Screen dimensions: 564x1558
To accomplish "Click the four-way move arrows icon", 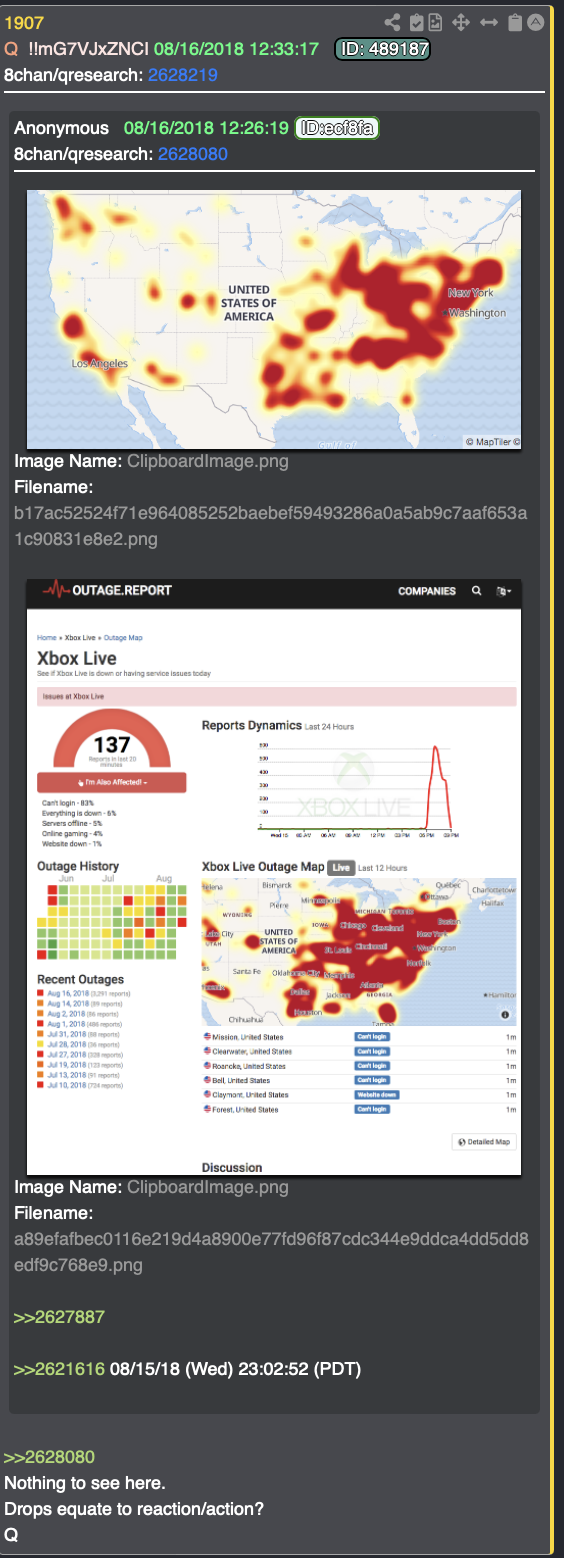I will tap(462, 22).
